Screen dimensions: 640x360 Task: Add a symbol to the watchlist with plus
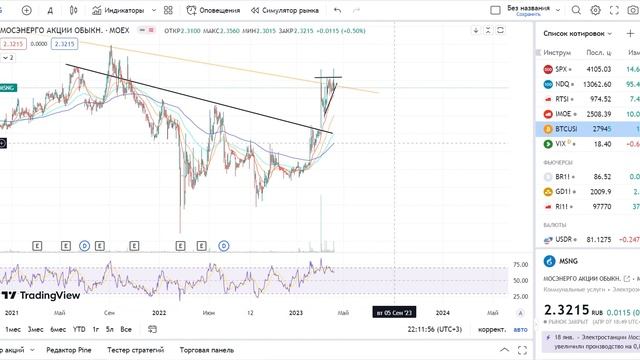[630, 33]
